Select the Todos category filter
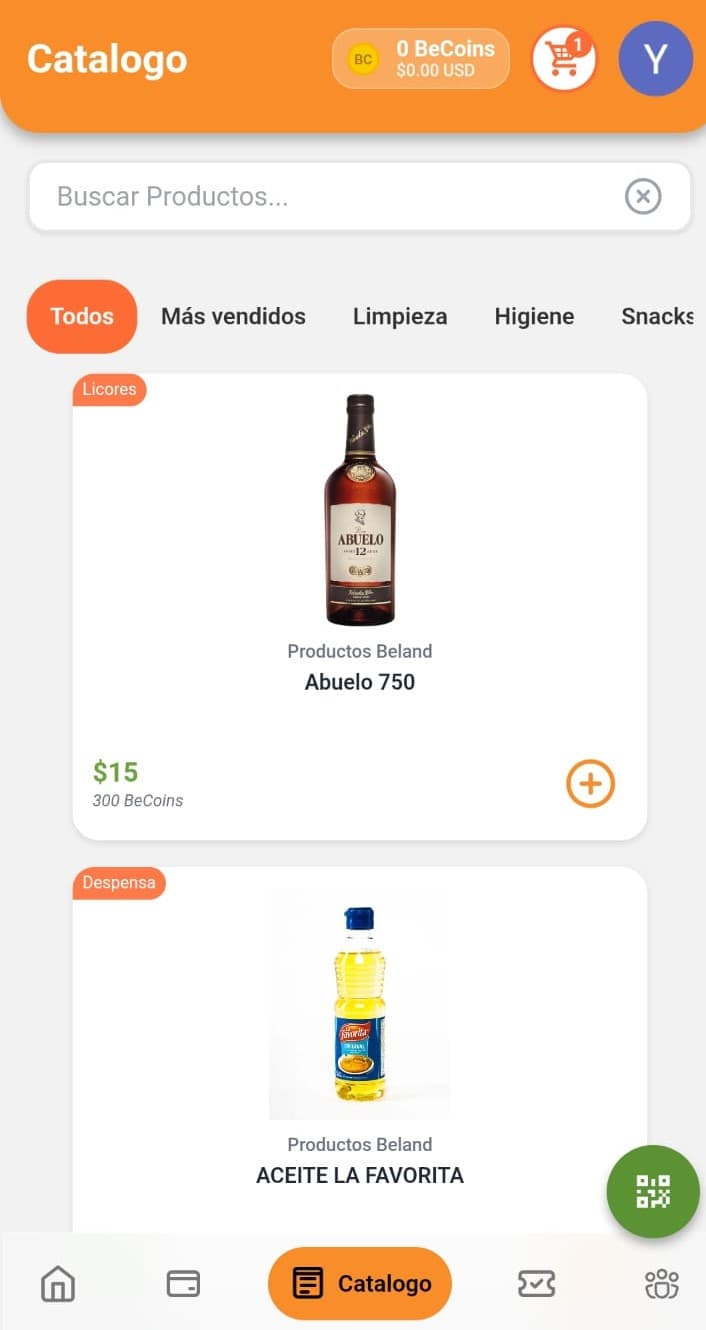 pyautogui.click(x=81, y=316)
